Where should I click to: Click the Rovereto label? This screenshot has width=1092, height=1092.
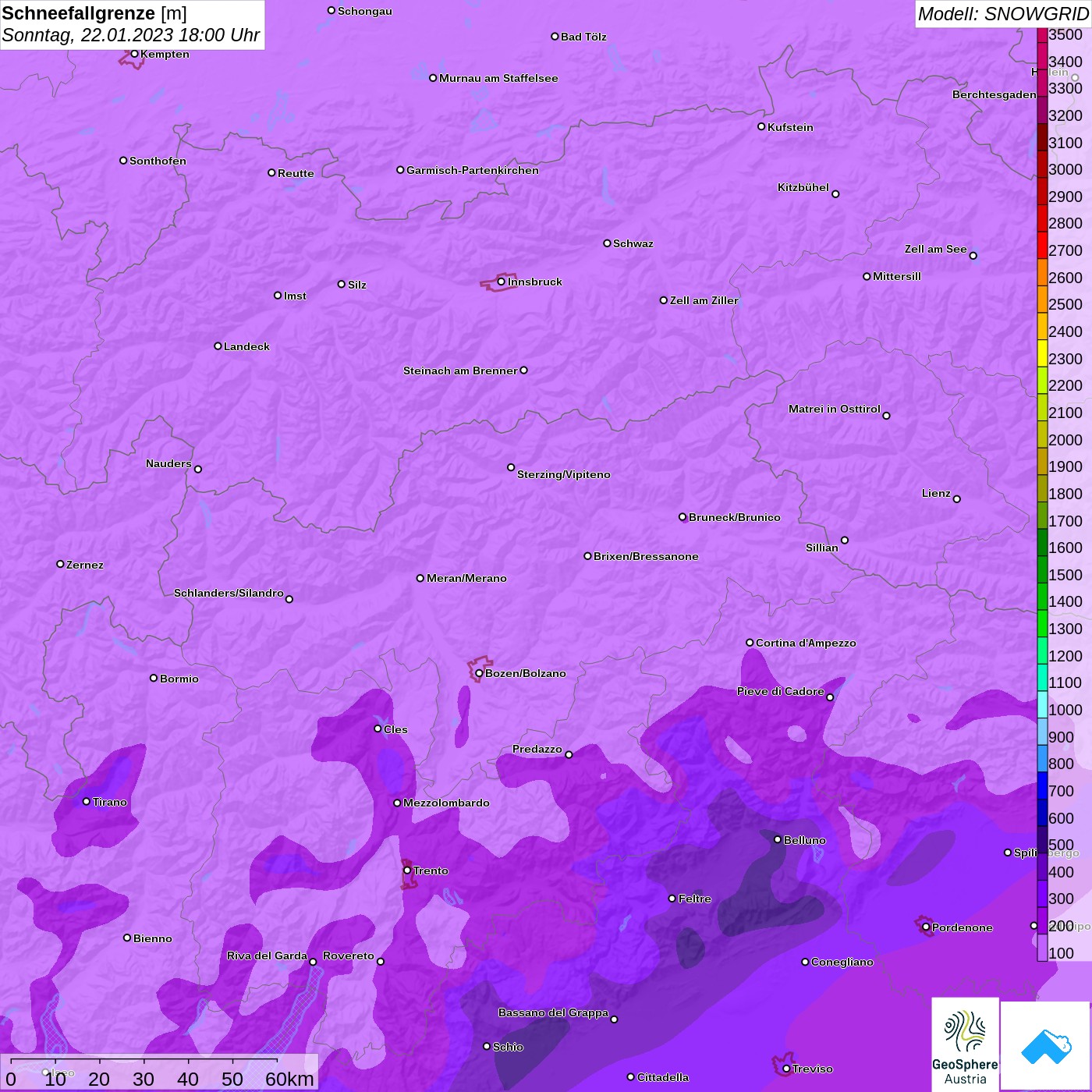pos(349,955)
